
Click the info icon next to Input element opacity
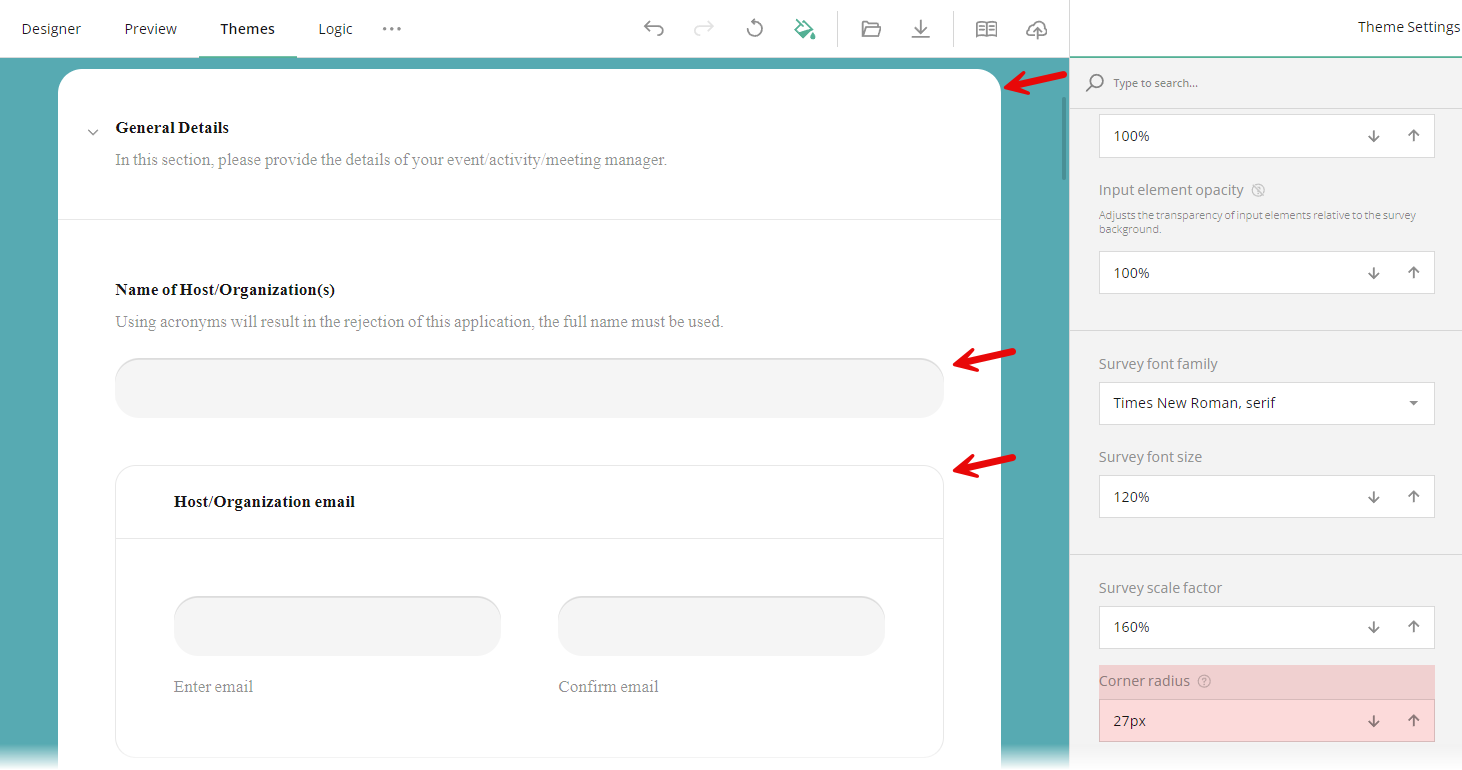pyautogui.click(x=1258, y=190)
